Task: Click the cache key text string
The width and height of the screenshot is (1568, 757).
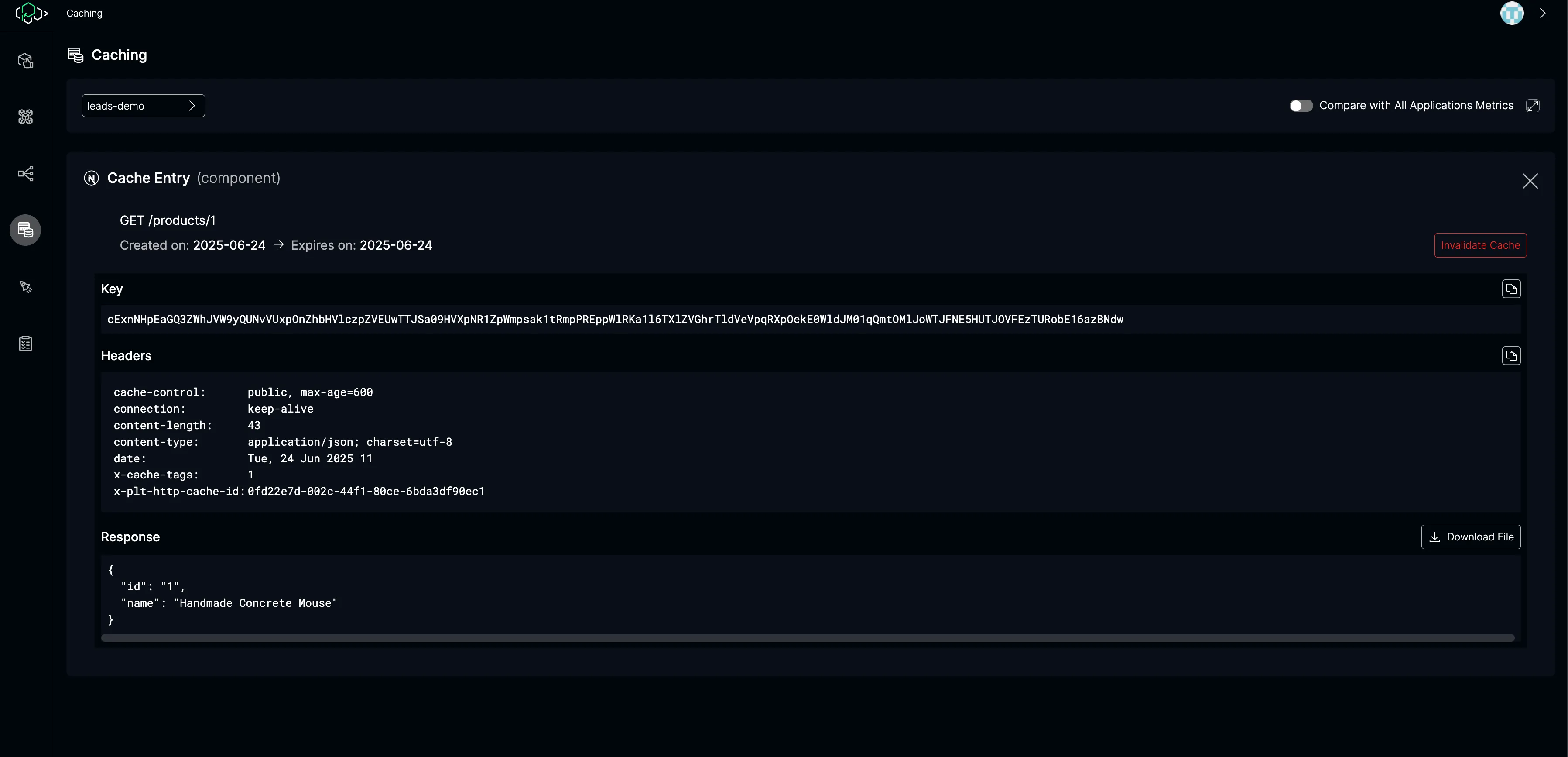Action: (615, 319)
